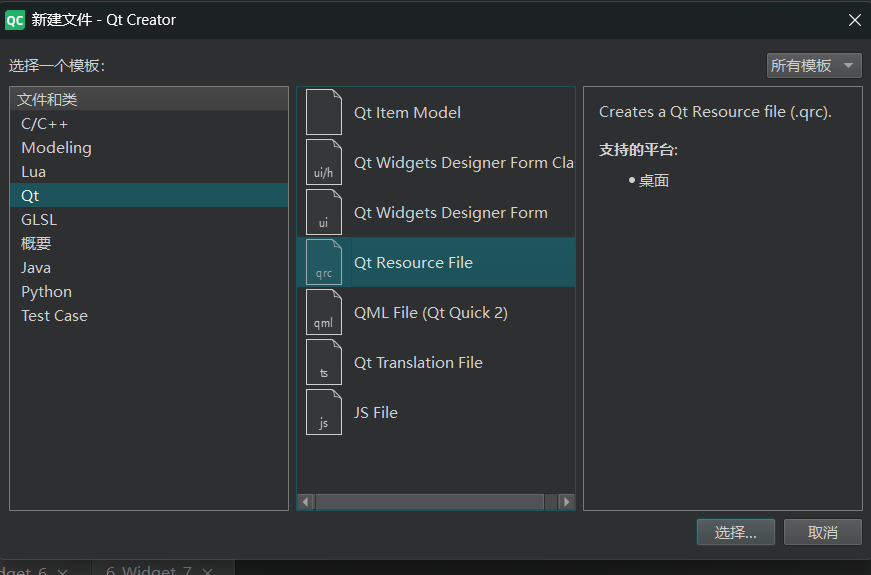Select the GLSL category
The height and width of the screenshot is (575, 871).
(x=149, y=219)
